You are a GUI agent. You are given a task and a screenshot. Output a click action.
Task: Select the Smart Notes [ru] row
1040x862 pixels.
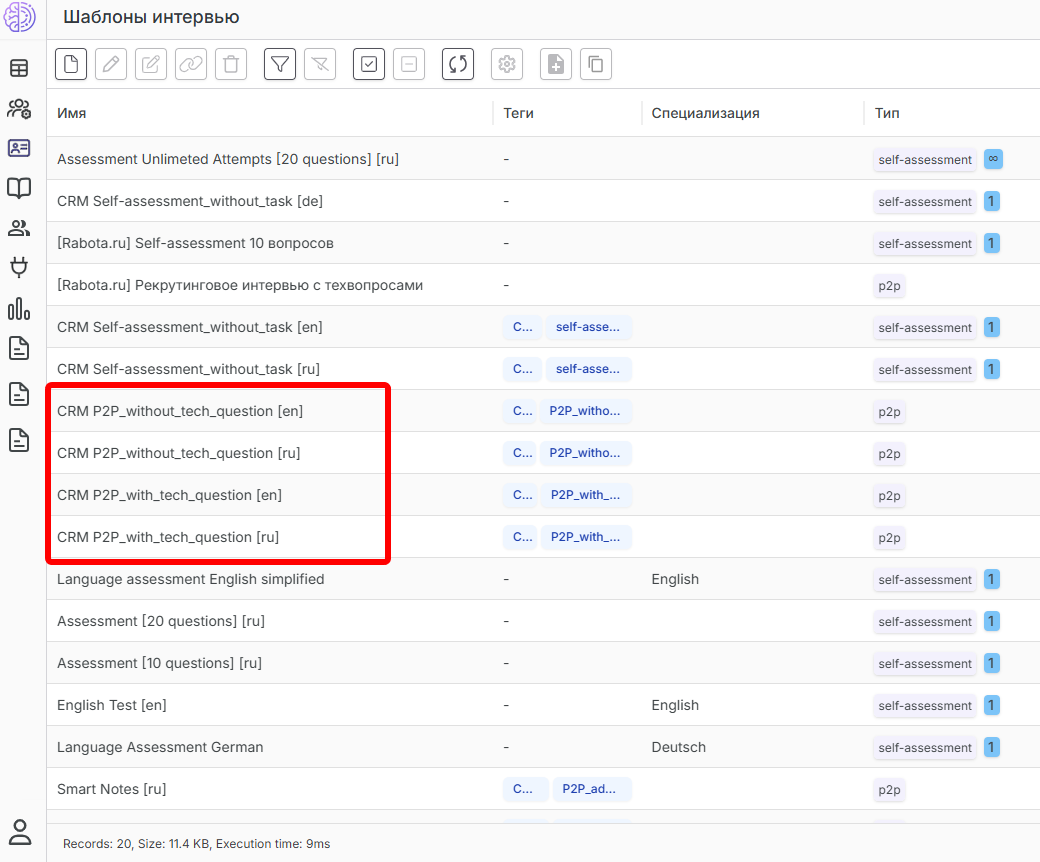[112, 789]
